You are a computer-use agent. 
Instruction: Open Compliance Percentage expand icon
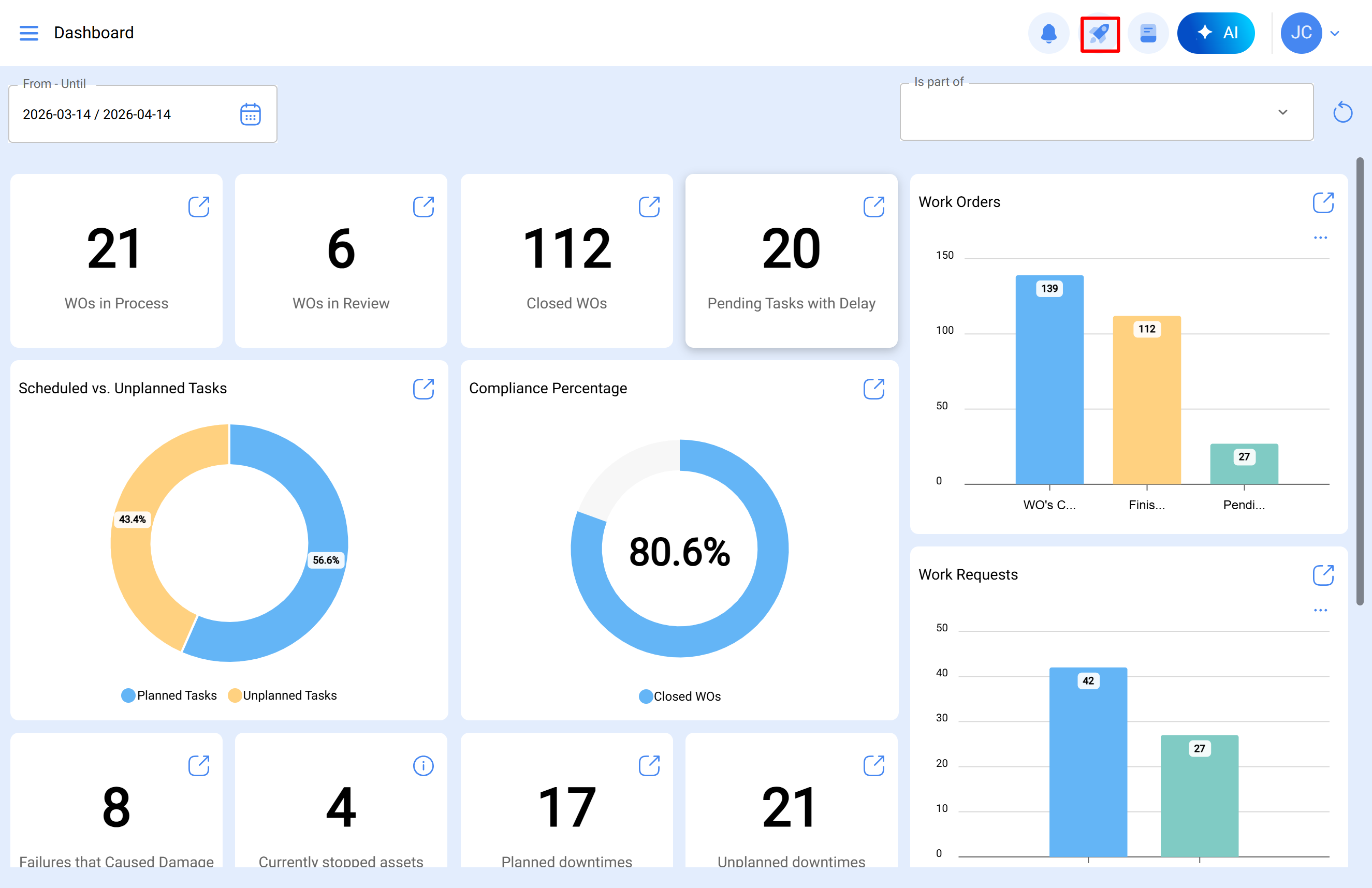(873, 389)
